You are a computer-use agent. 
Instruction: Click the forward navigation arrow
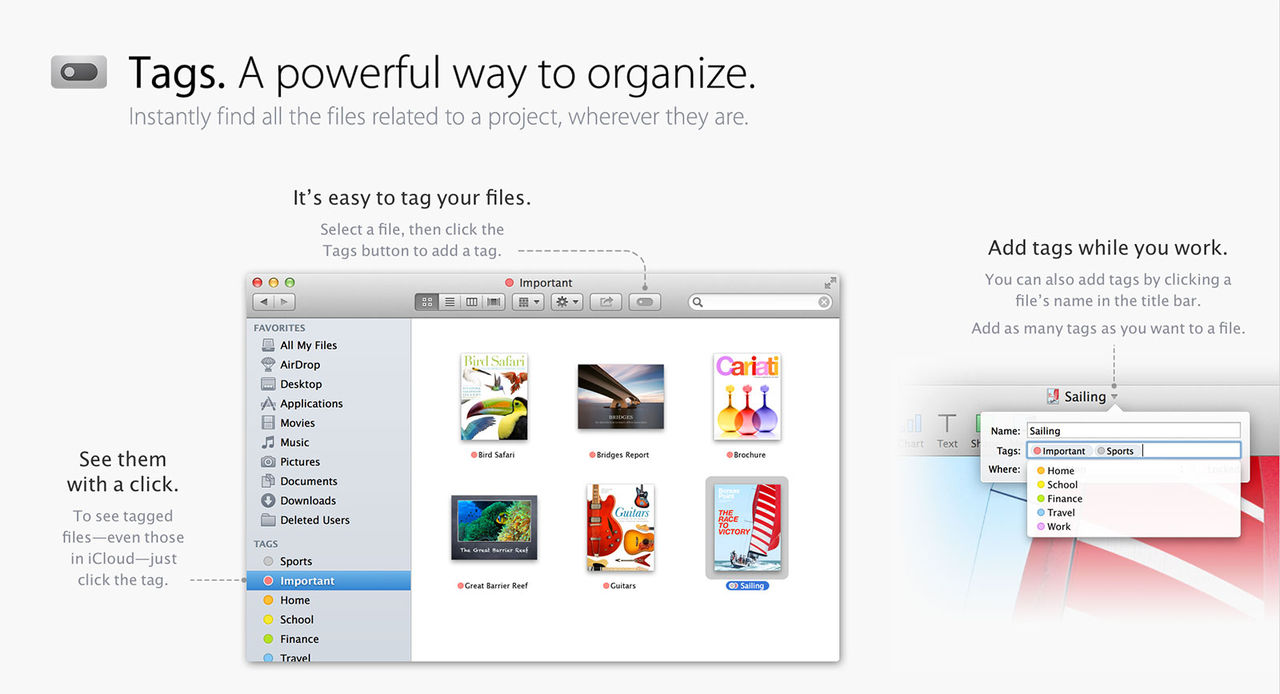285,302
